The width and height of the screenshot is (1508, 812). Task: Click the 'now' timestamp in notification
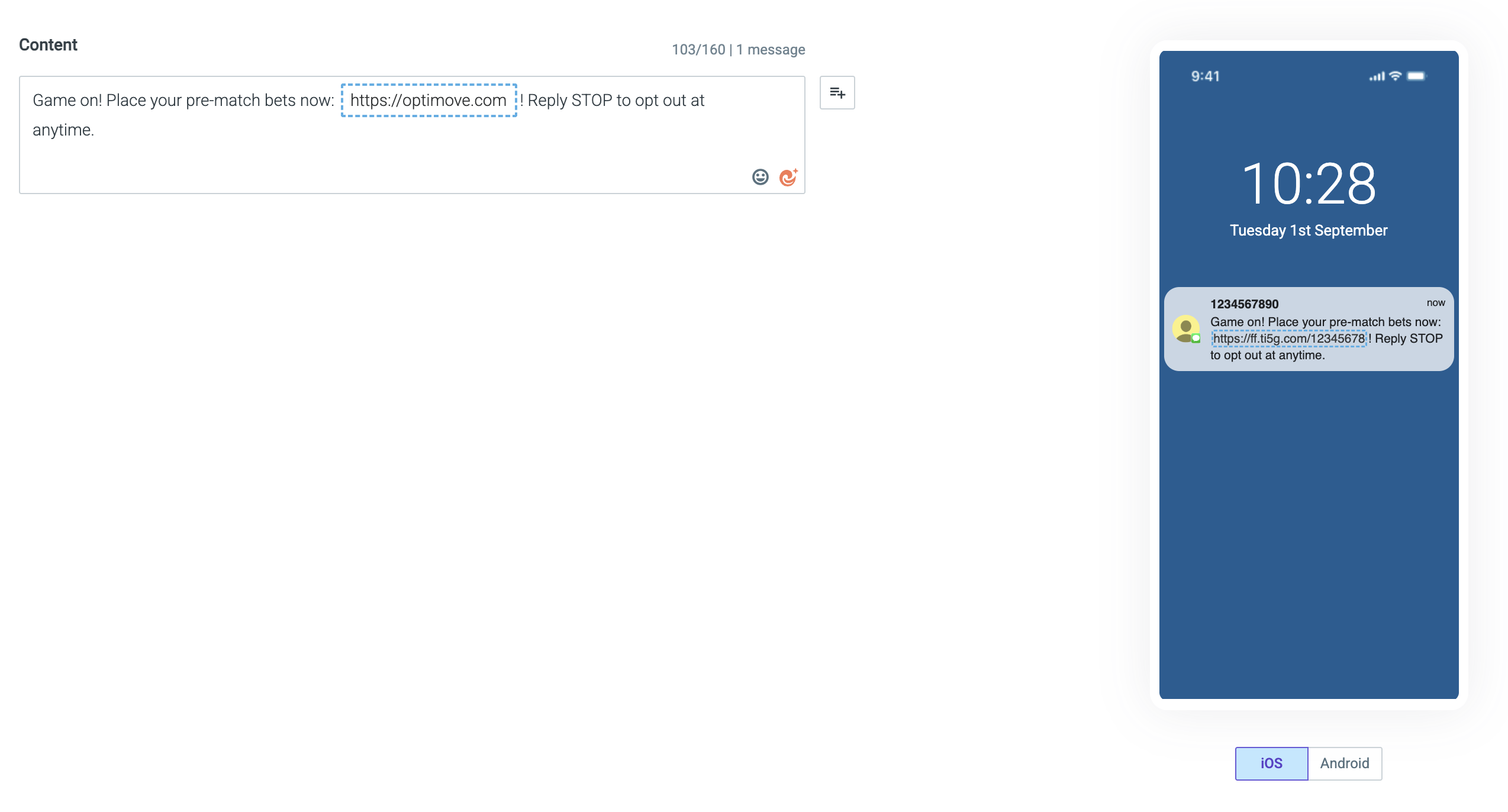[x=1436, y=303]
